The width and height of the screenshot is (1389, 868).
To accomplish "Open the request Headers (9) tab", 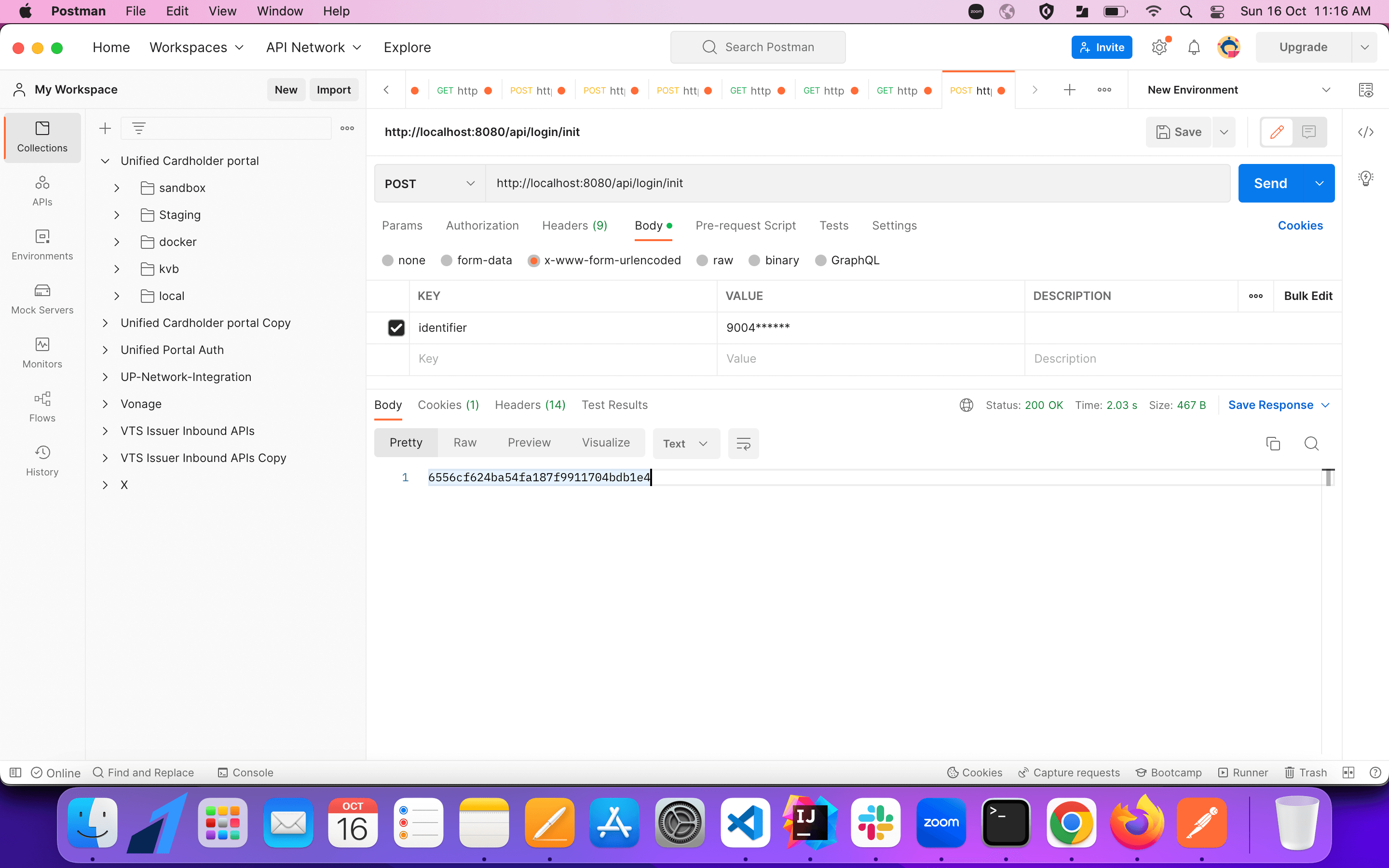I will (x=574, y=226).
